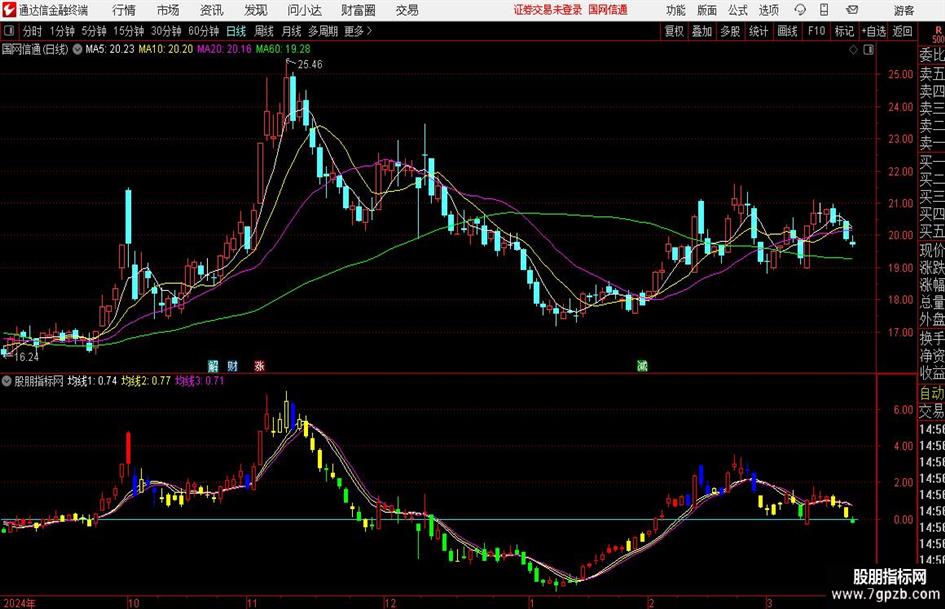The height and width of the screenshot is (609, 945).
Task: Click the 25.46 high price label
Action: click(310, 65)
